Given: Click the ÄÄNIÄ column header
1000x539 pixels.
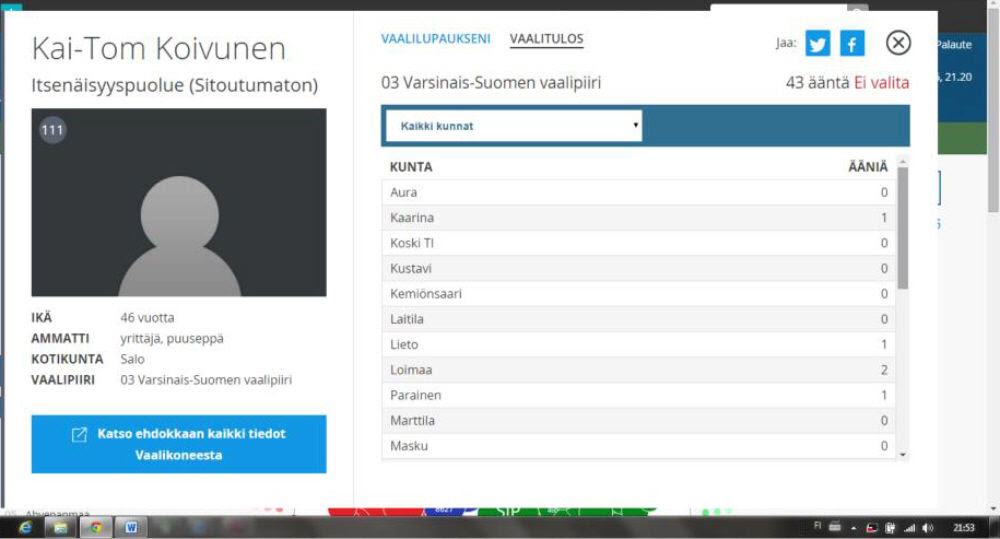Looking at the screenshot, I should point(867,167).
